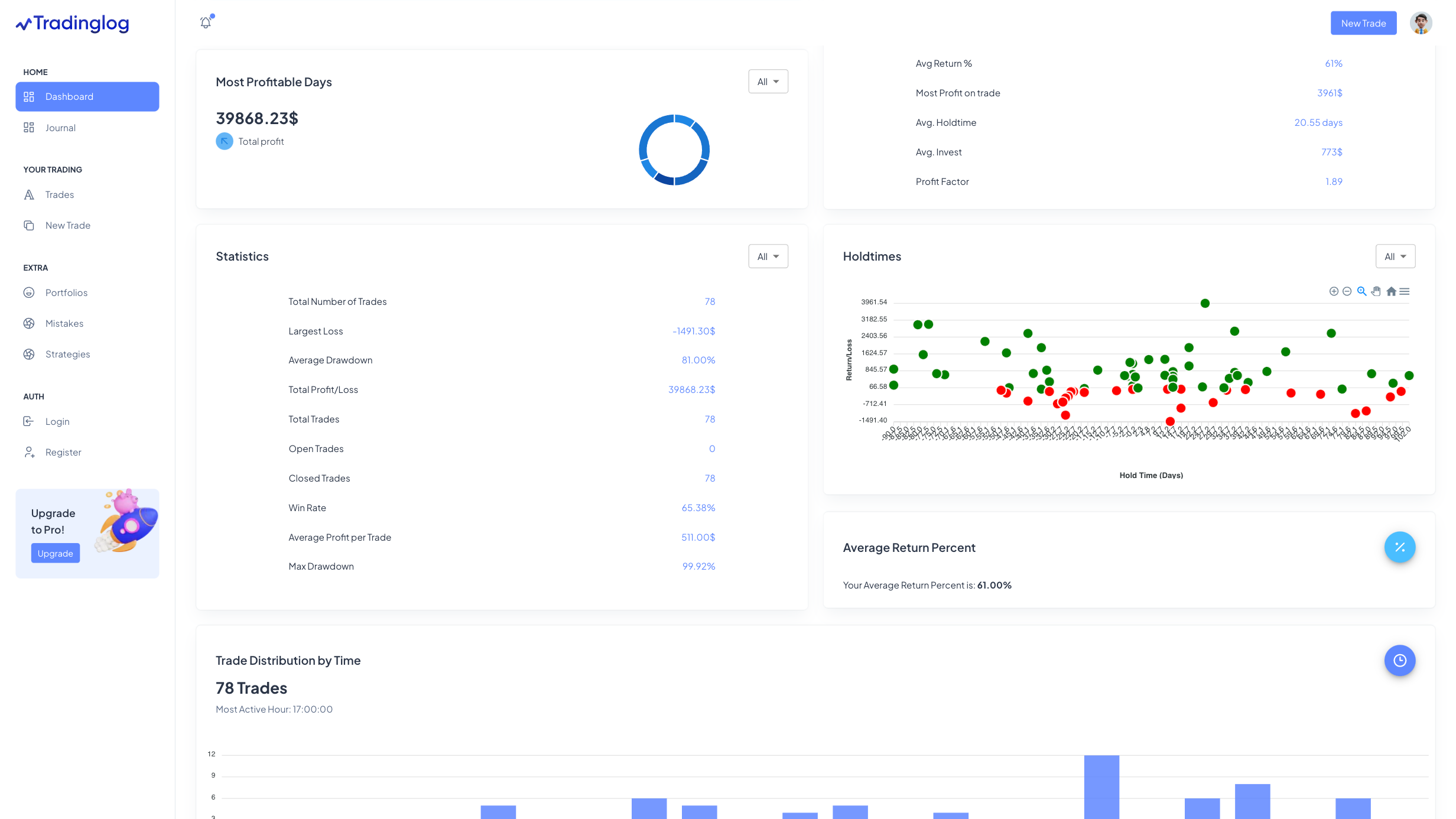Open the Login sidebar link
1456x819 pixels.
(x=87, y=421)
